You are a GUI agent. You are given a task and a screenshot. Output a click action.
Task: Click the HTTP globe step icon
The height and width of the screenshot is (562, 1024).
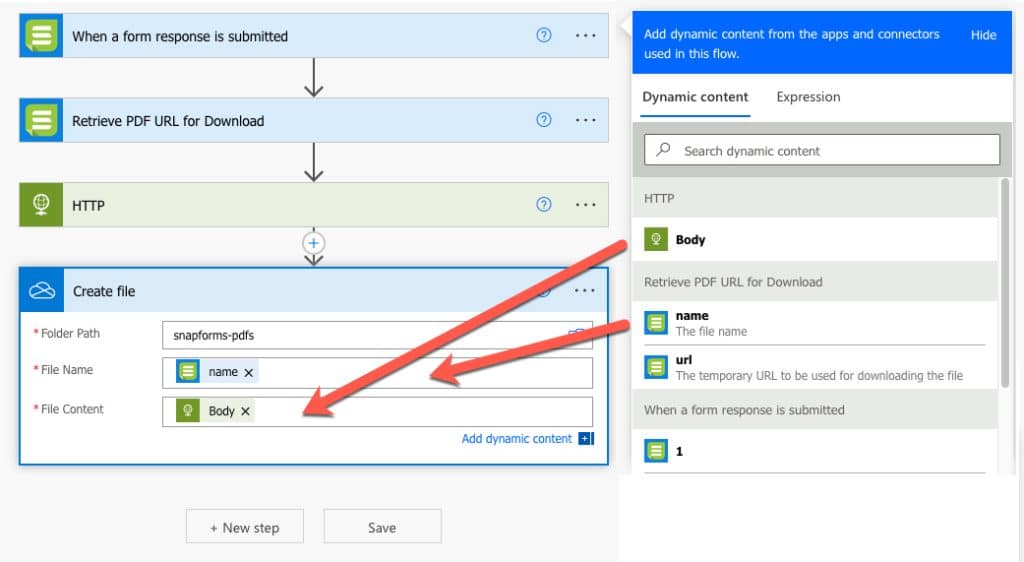coord(42,205)
